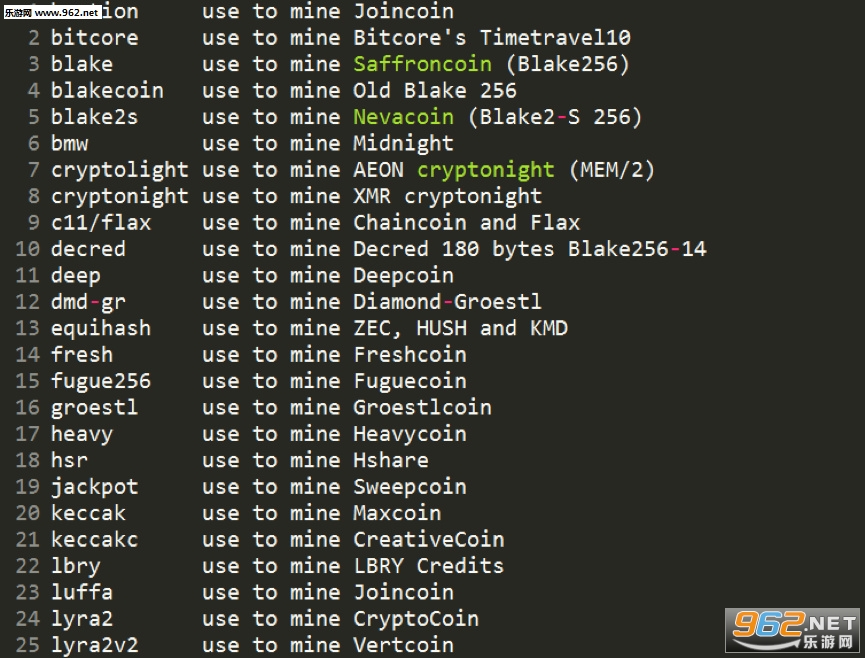Click the green Nevacoin word
The width and height of the screenshot is (865, 658).
(x=404, y=117)
